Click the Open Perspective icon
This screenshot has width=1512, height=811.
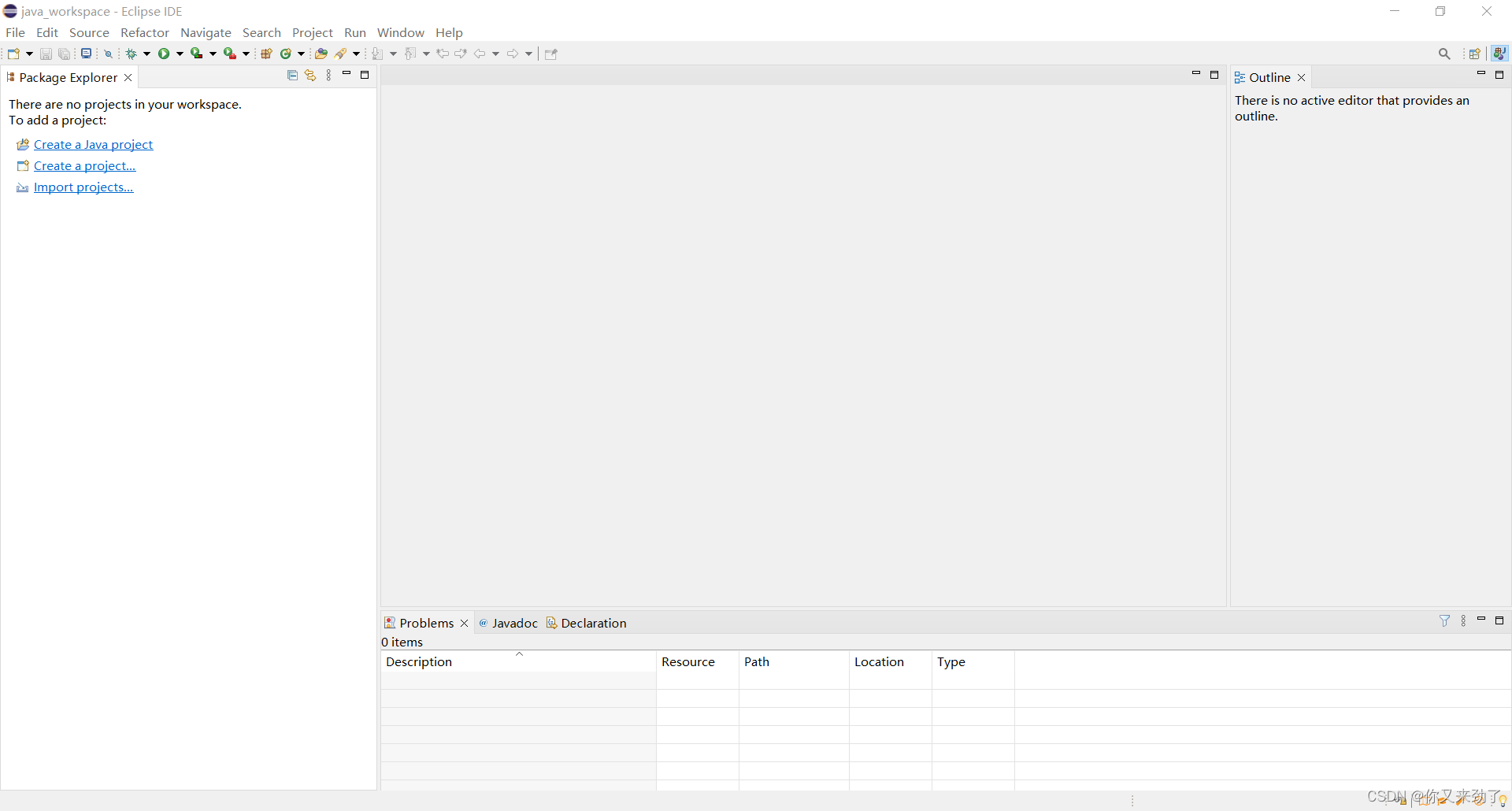tap(1475, 54)
